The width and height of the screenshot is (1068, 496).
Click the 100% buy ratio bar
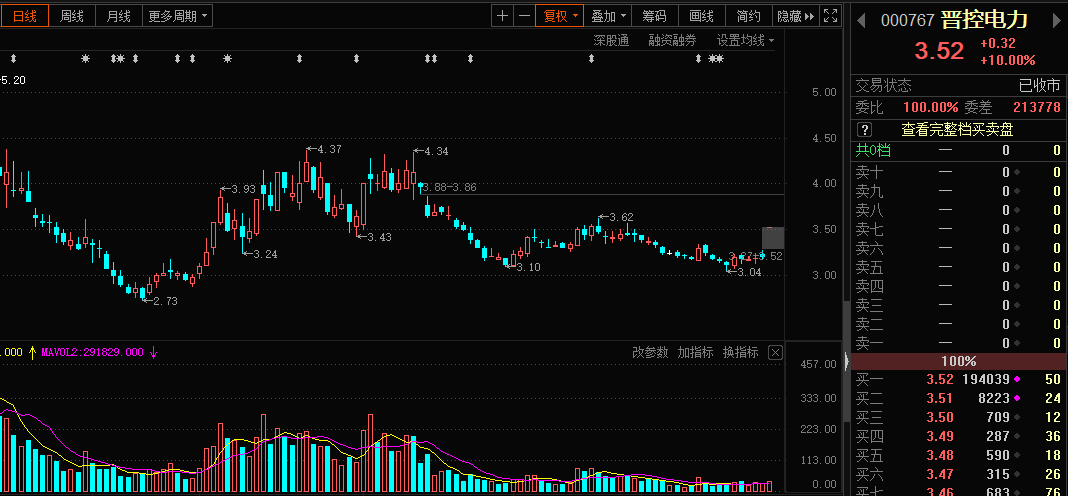pyautogui.click(x=959, y=361)
